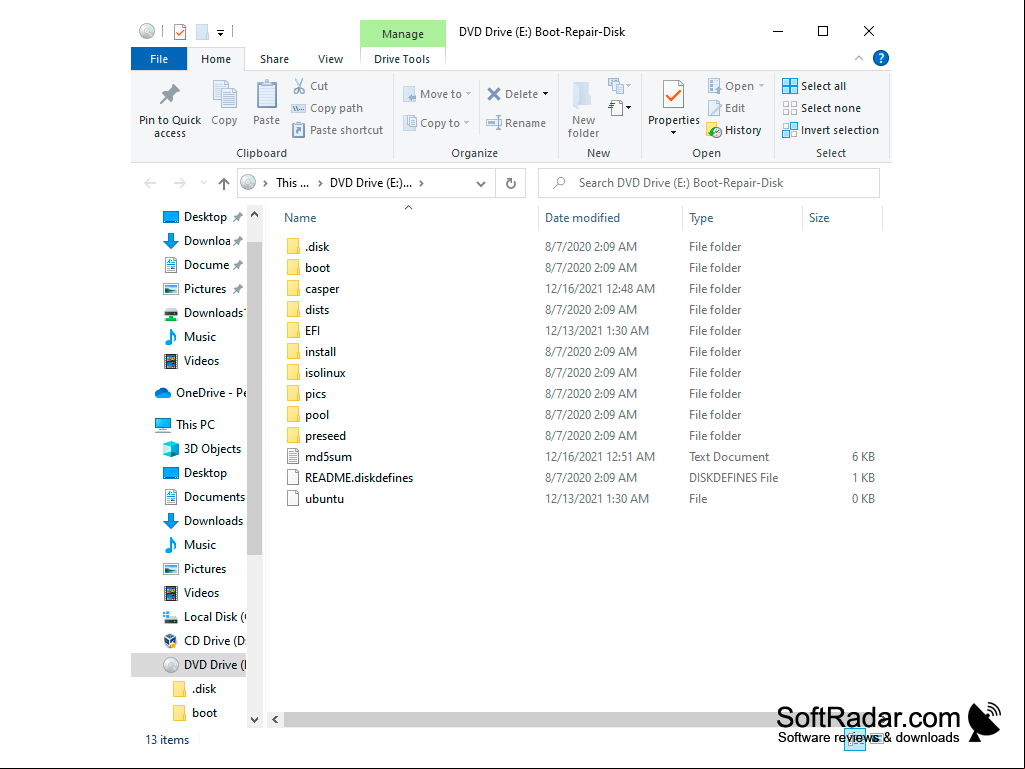
Task: Click Select none in the ribbon
Action: (x=822, y=109)
